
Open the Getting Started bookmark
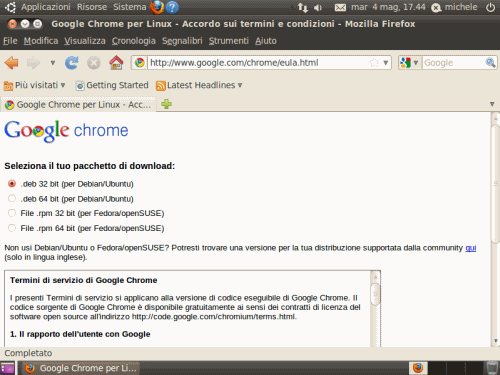coord(112,85)
